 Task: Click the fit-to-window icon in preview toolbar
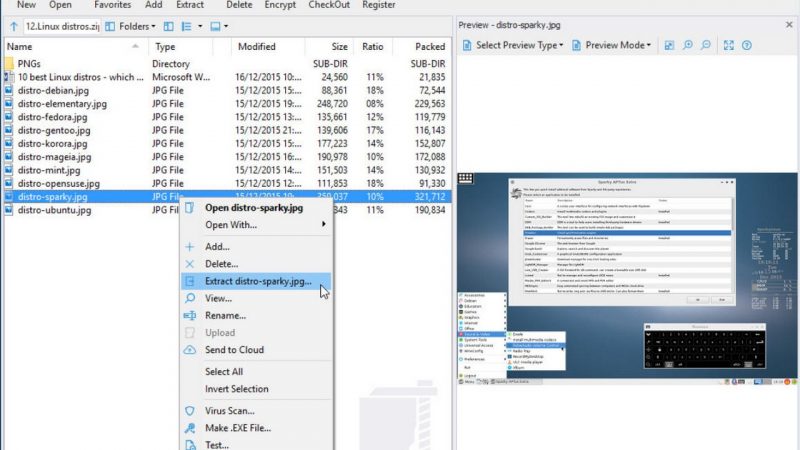[669, 45]
